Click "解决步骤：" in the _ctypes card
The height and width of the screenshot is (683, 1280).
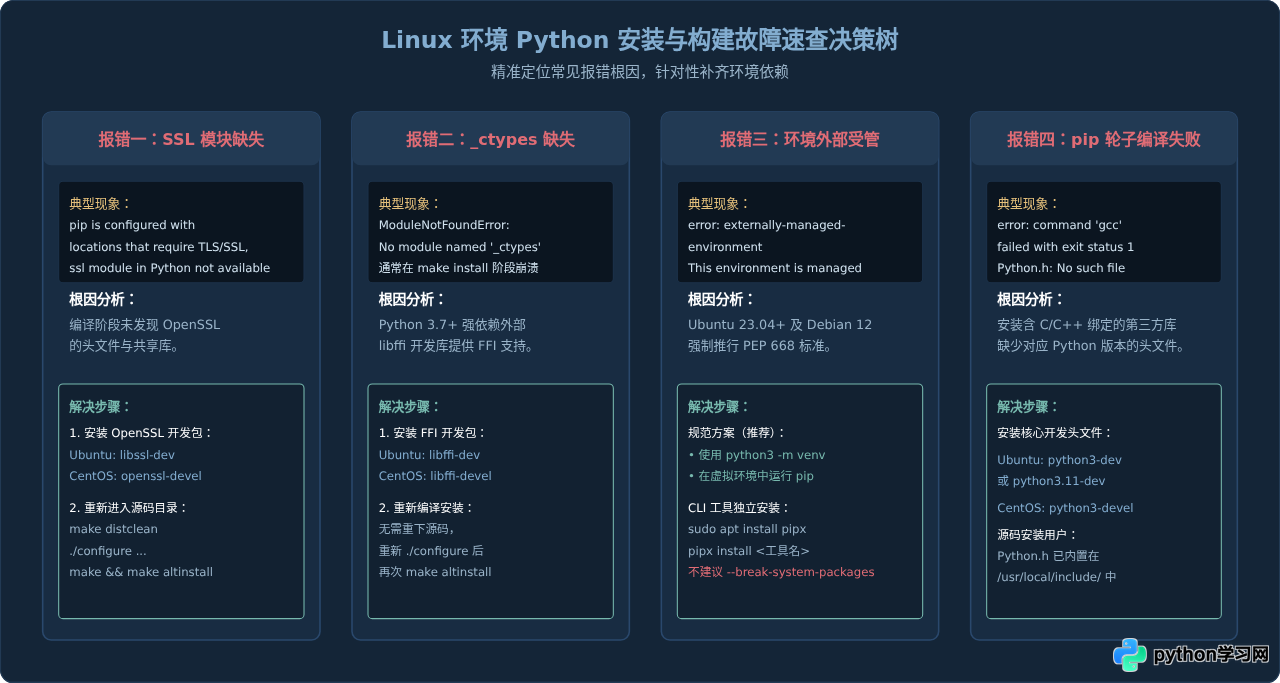tap(409, 407)
